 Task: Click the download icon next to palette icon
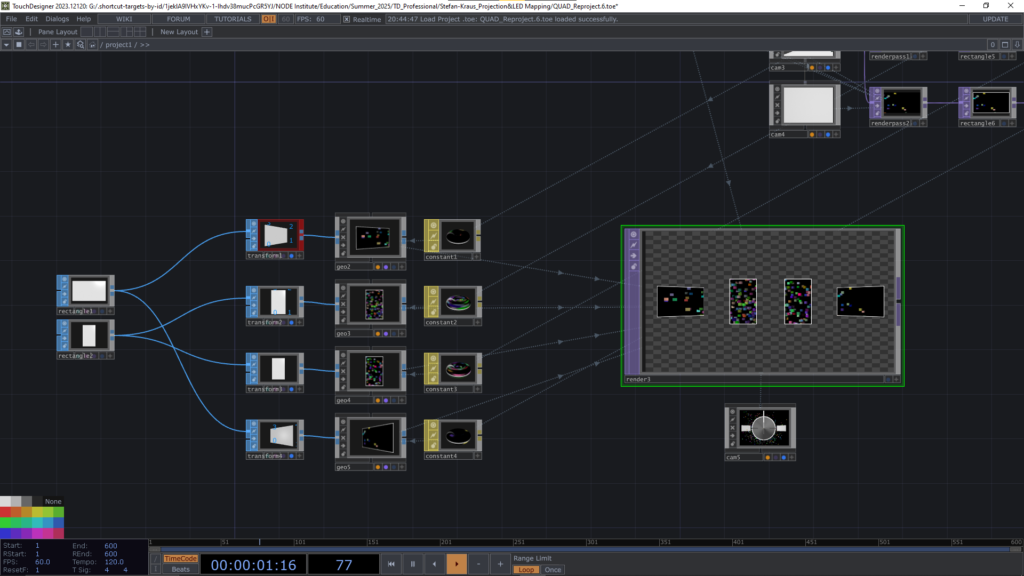(x=19, y=31)
